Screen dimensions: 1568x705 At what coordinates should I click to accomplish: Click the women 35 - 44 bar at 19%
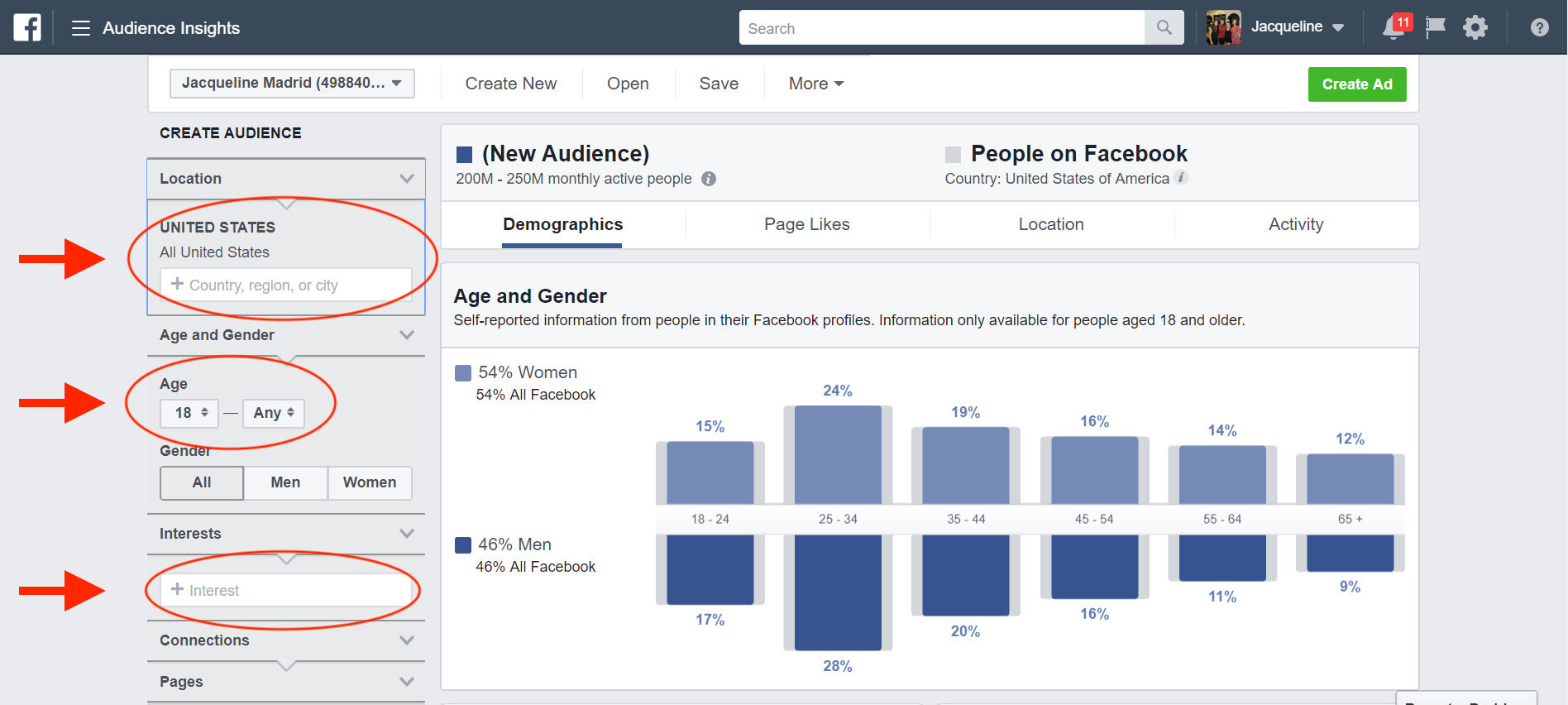click(966, 465)
